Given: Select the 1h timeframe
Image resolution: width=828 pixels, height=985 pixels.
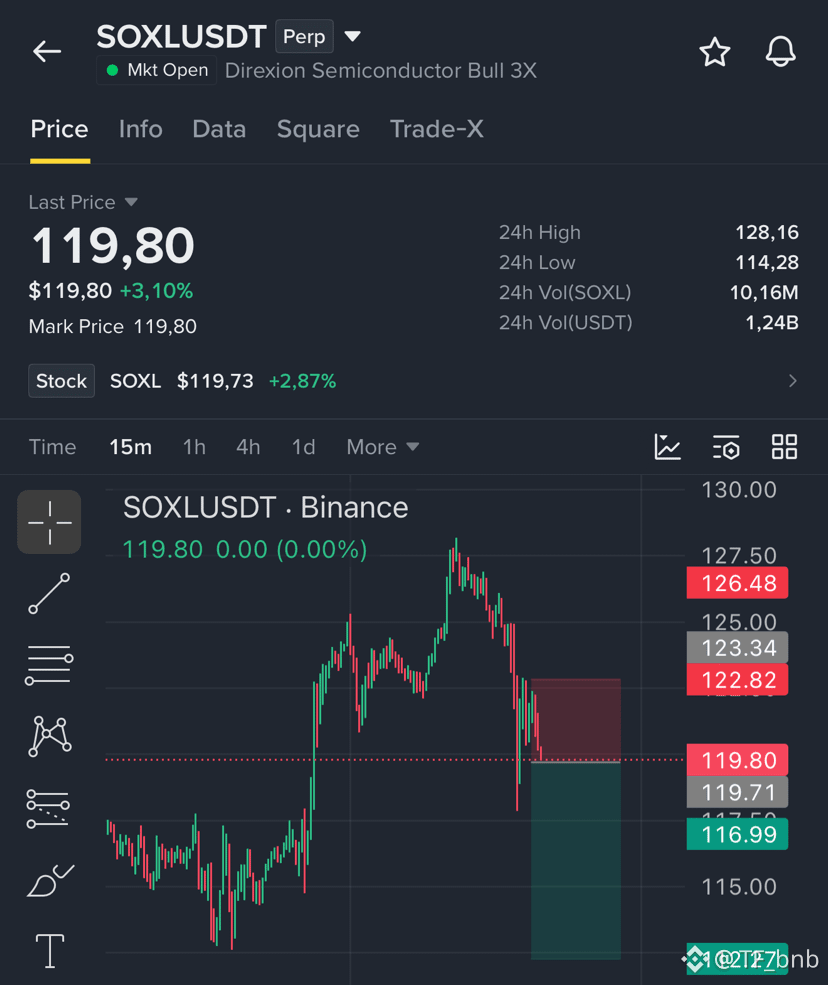Looking at the screenshot, I should pos(194,447).
